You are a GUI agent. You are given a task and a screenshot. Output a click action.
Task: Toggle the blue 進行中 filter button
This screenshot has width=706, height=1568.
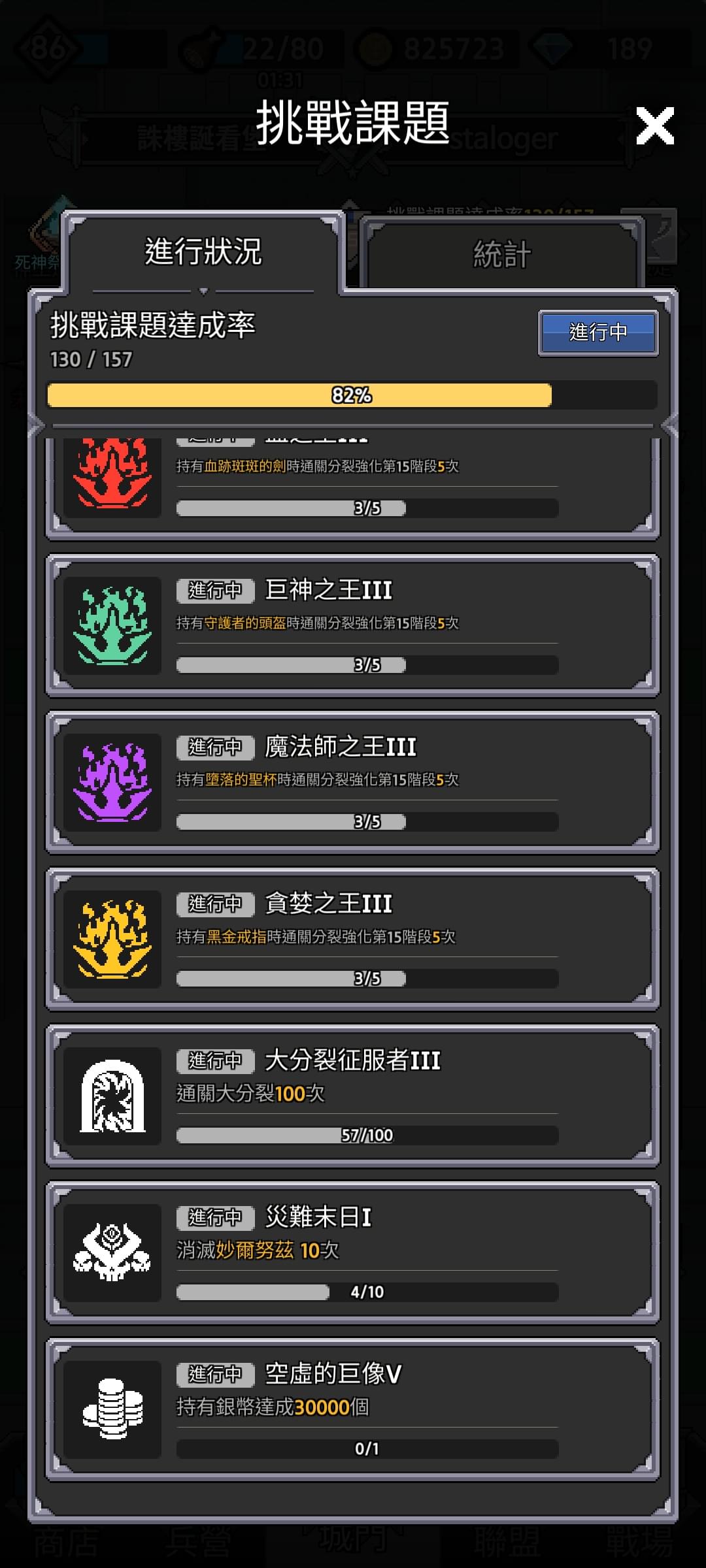click(x=598, y=333)
